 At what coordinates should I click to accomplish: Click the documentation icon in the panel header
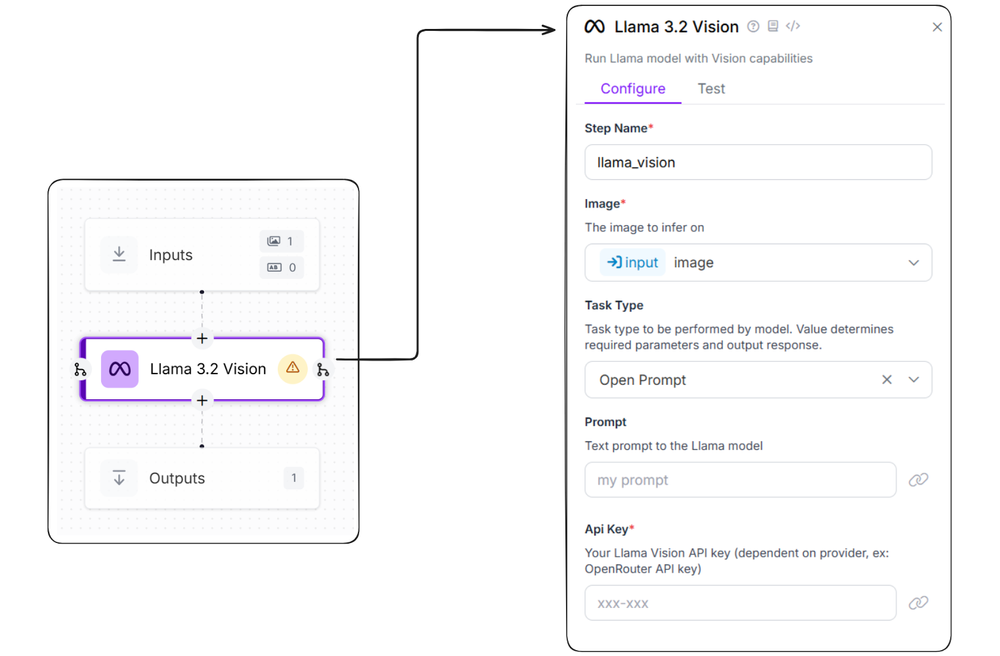point(771,27)
